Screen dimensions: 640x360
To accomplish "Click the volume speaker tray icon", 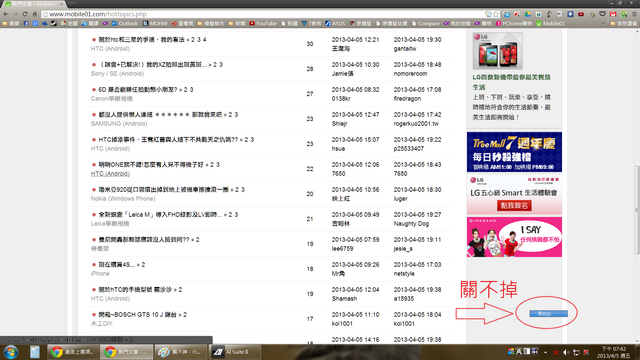I will pyautogui.click(x=566, y=352).
